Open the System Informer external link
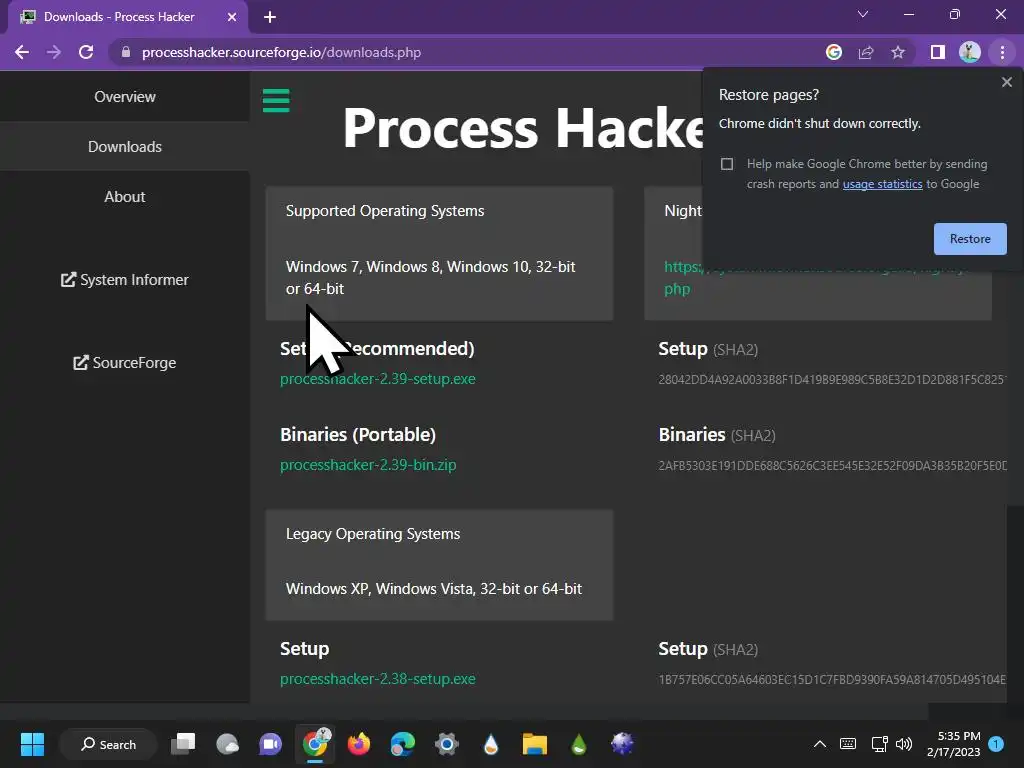Screen dimensions: 1024x768 [125, 280]
